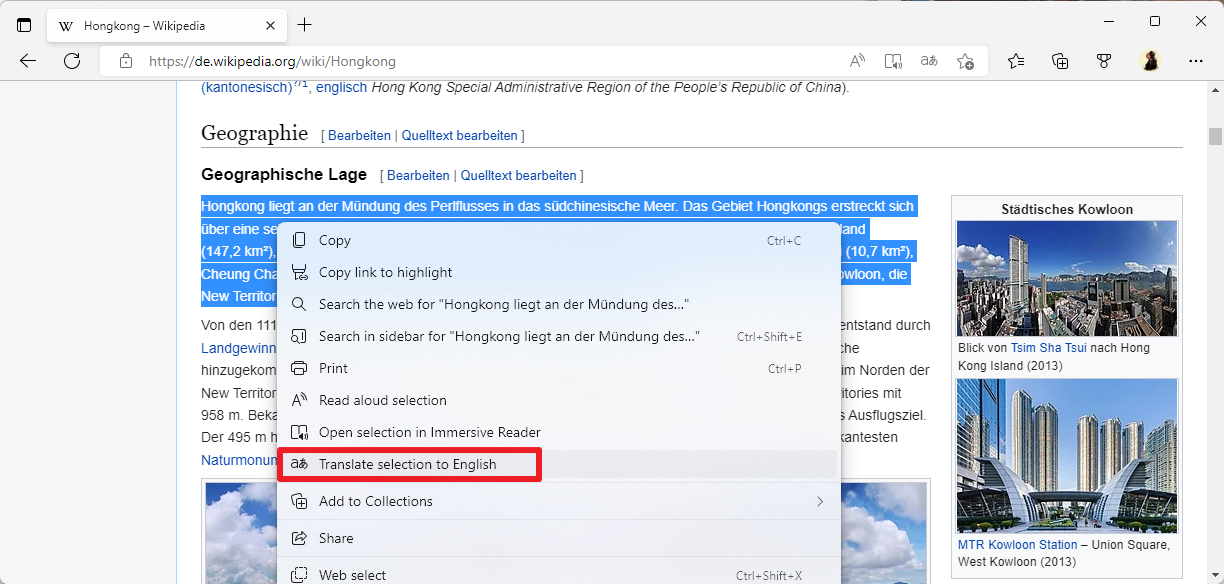The image size is (1224, 584).
Task: Open Edge Settings and more menu
Action: [x=1196, y=61]
